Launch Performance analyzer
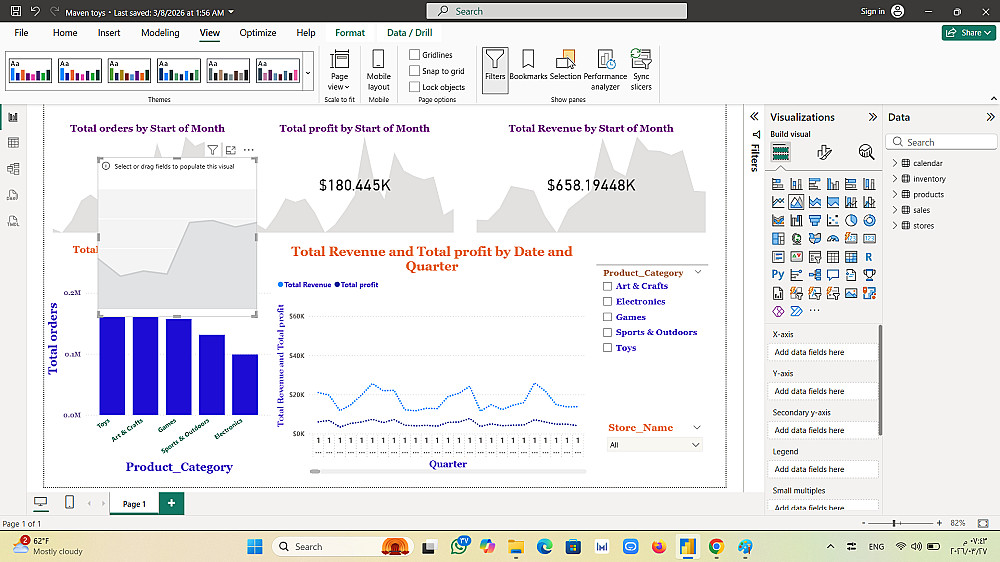 coord(605,70)
